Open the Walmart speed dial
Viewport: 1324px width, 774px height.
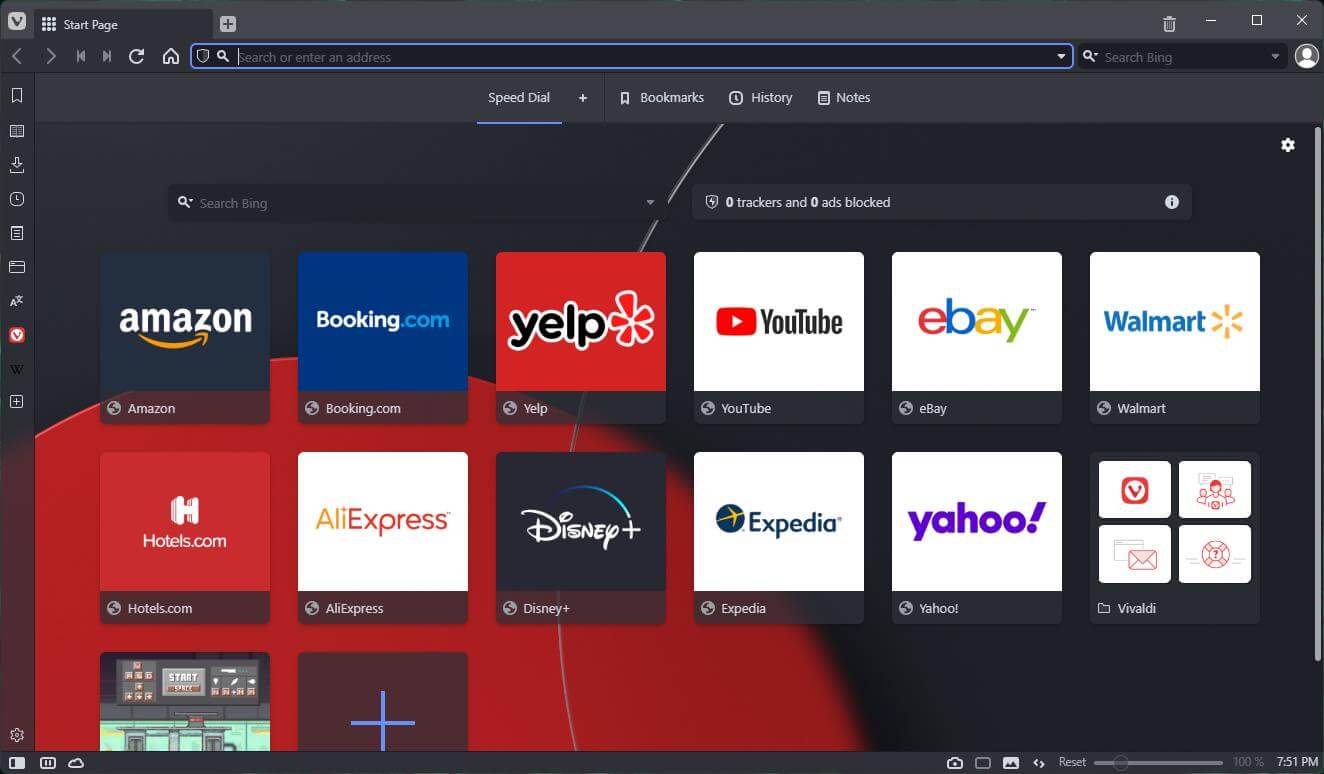click(1175, 338)
